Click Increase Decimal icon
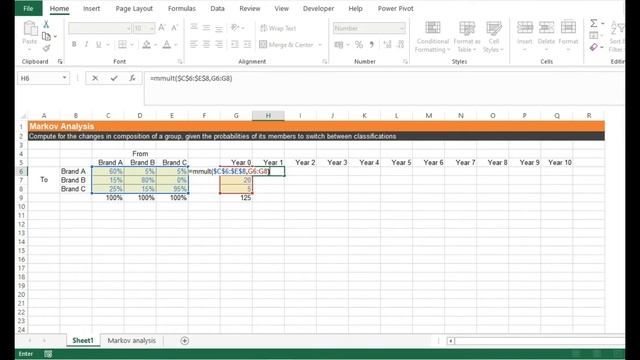The image size is (640, 360). tap(387, 44)
